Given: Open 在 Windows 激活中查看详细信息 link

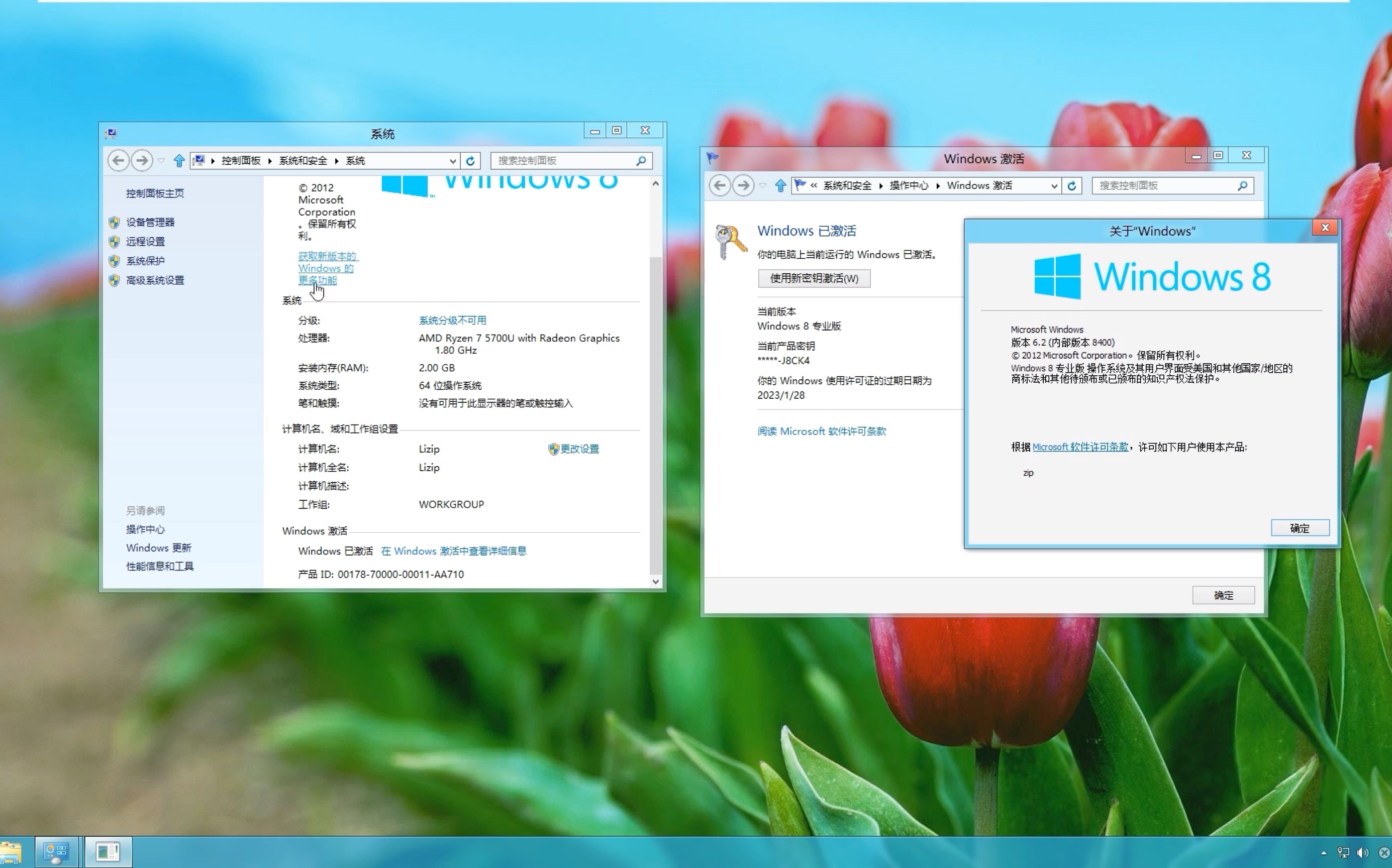Looking at the screenshot, I should pyautogui.click(x=454, y=551).
